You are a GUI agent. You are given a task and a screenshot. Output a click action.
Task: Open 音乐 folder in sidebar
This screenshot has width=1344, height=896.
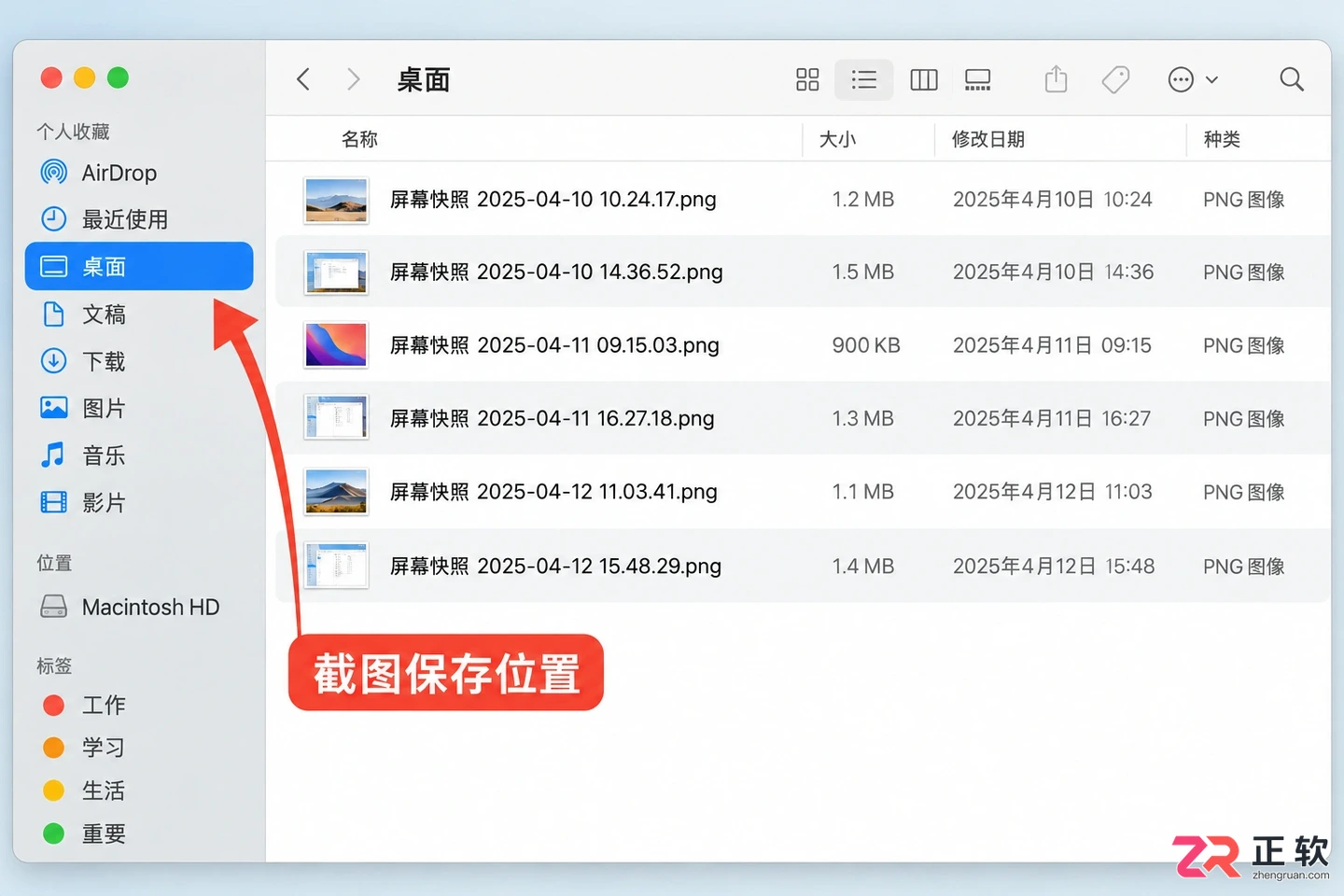139,455
